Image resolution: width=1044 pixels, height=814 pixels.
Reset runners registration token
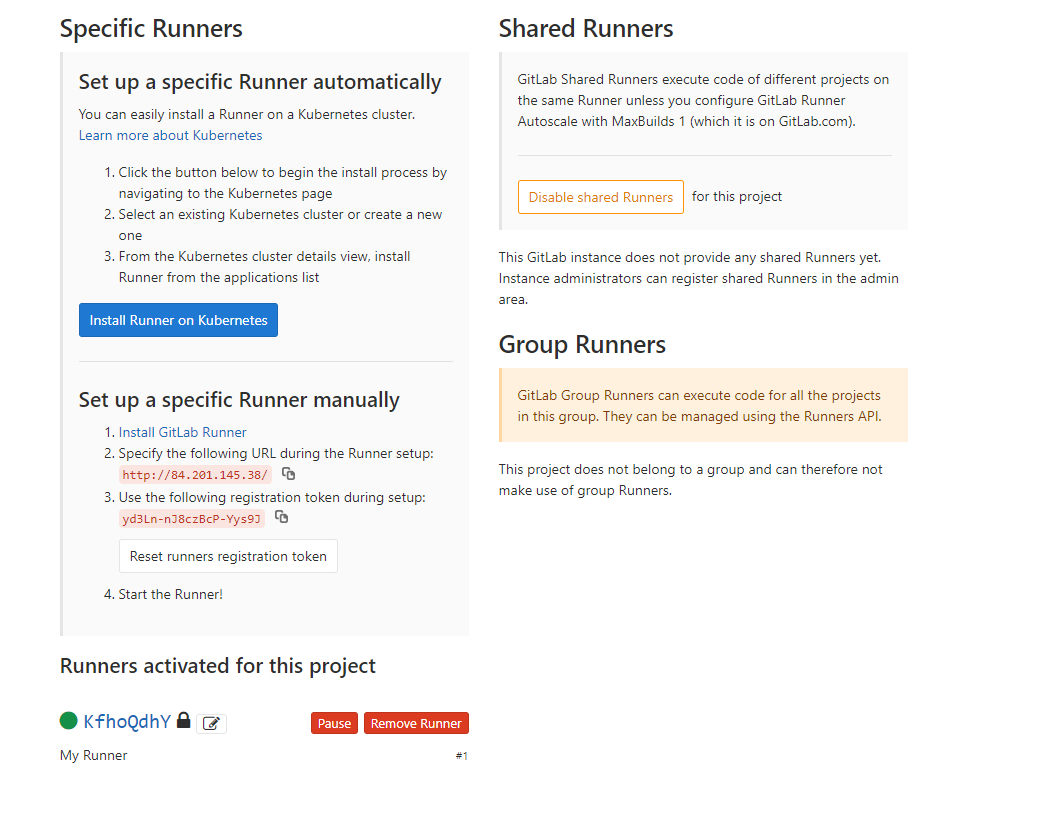coord(228,556)
